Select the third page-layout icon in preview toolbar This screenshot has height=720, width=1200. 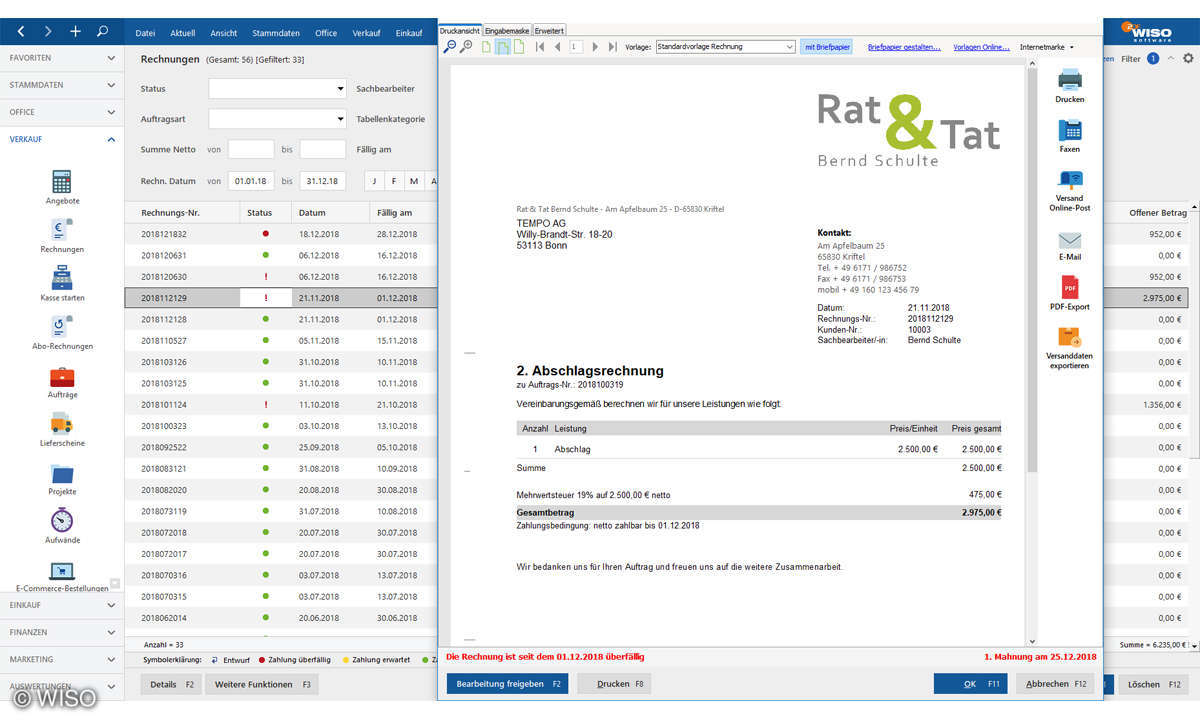[519, 47]
